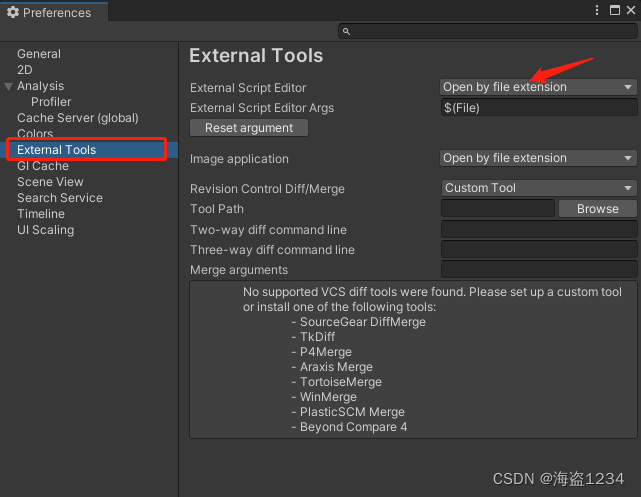The width and height of the screenshot is (641, 497).
Task: Select the Preferences tab
Action: point(54,11)
